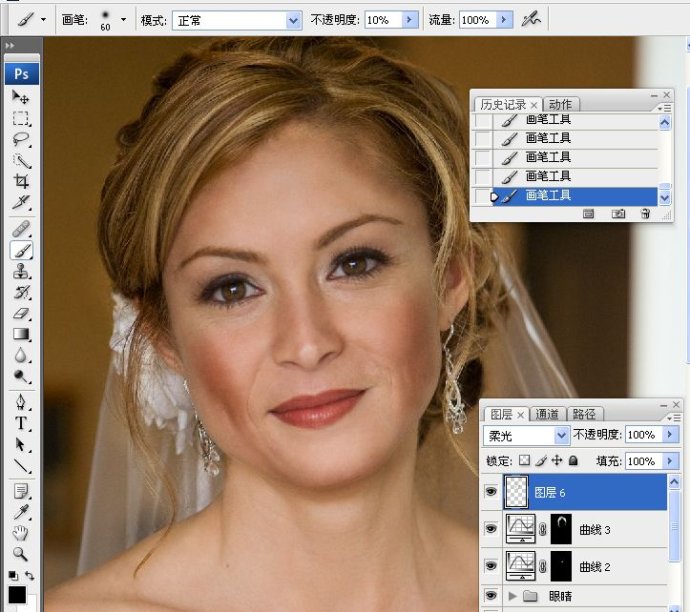This screenshot has height=612, width=690.
Task: Open the brush 不透明度 slider arrow
Action: (x=410, y=20)
